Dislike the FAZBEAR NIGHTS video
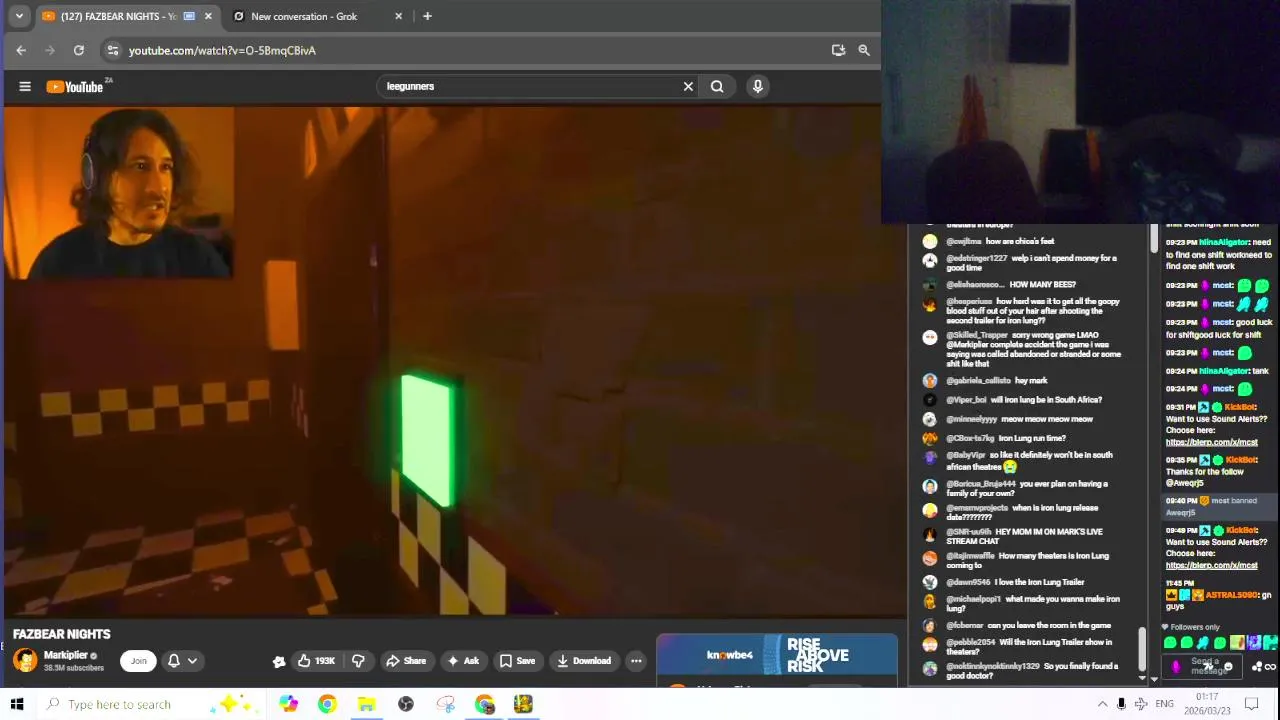 click(358, 660)
